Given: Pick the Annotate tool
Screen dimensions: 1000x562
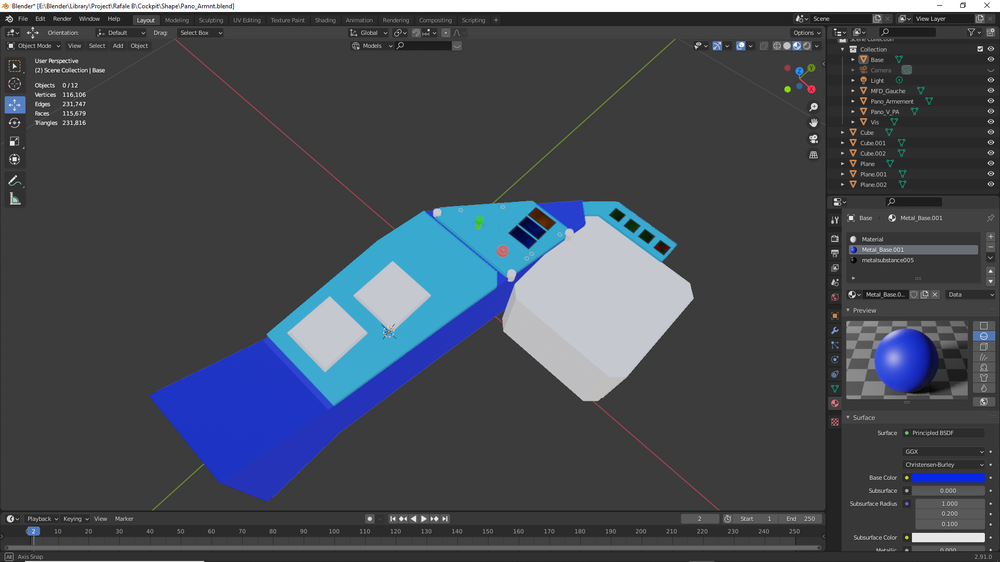Looking at the screenshot, I should [14, 181].
